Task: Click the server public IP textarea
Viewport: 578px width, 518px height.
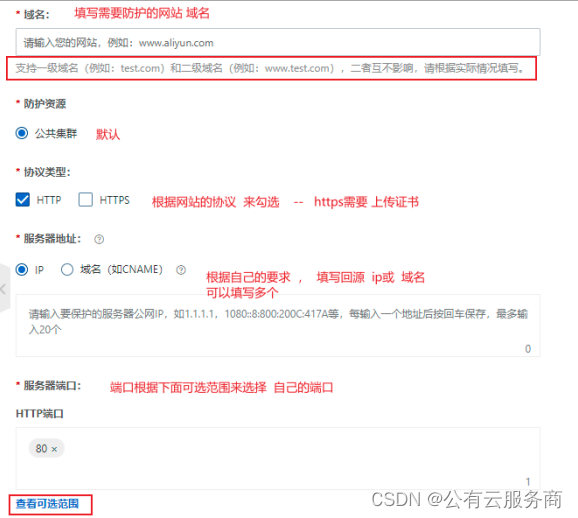Action: [278, 326]
